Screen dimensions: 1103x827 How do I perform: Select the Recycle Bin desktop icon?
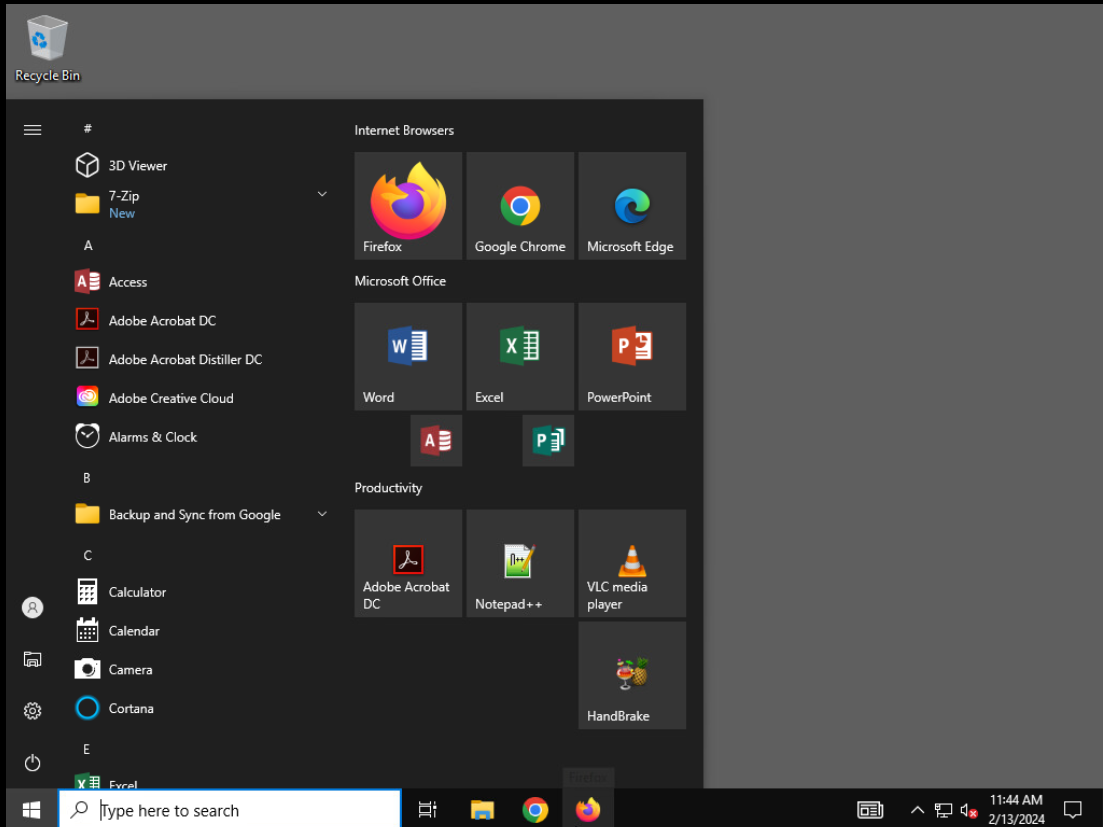pyautogui.click(x=47, y=50)
